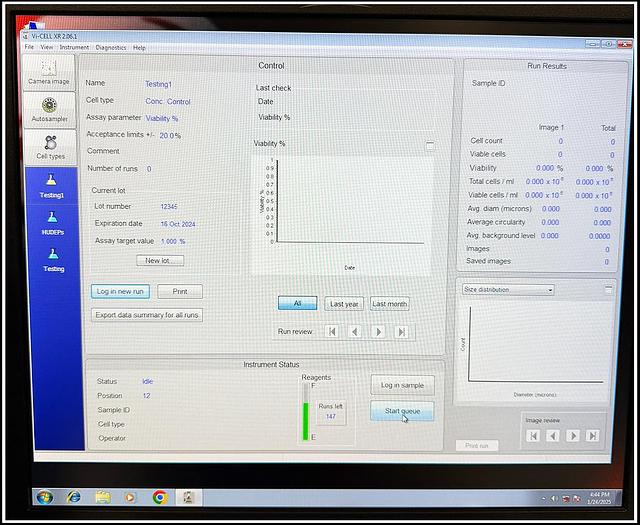Export data summary for all runs
This screenshot has height=525, width=640.
click(x=147, y=315)
